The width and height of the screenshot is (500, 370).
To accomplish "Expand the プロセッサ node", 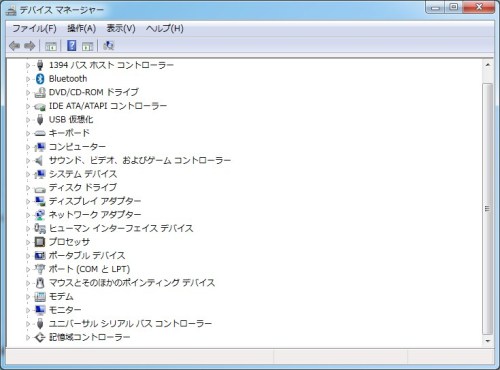I will [x=28, y=242].
